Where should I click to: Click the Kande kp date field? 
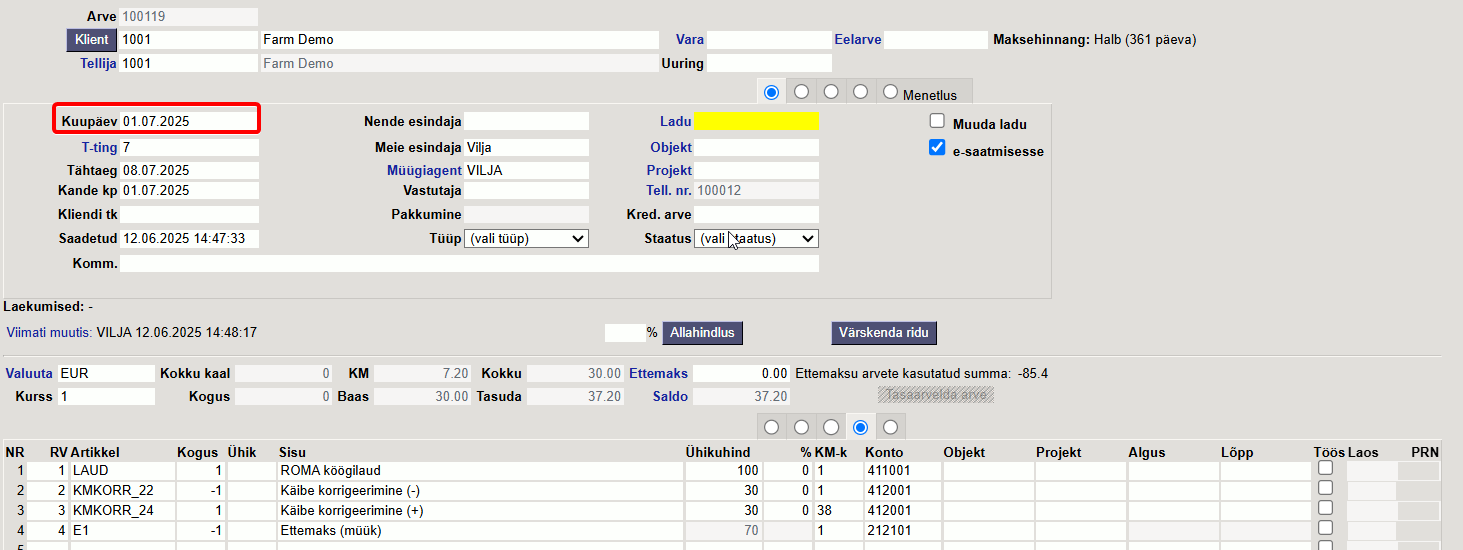pos(189,190)
